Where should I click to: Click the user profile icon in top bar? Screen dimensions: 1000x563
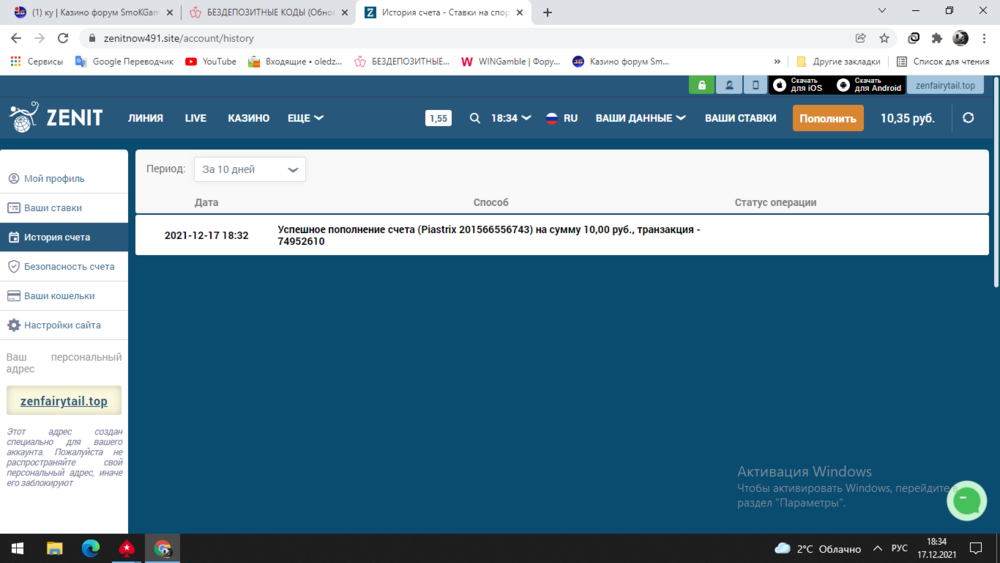click(729, 85)
